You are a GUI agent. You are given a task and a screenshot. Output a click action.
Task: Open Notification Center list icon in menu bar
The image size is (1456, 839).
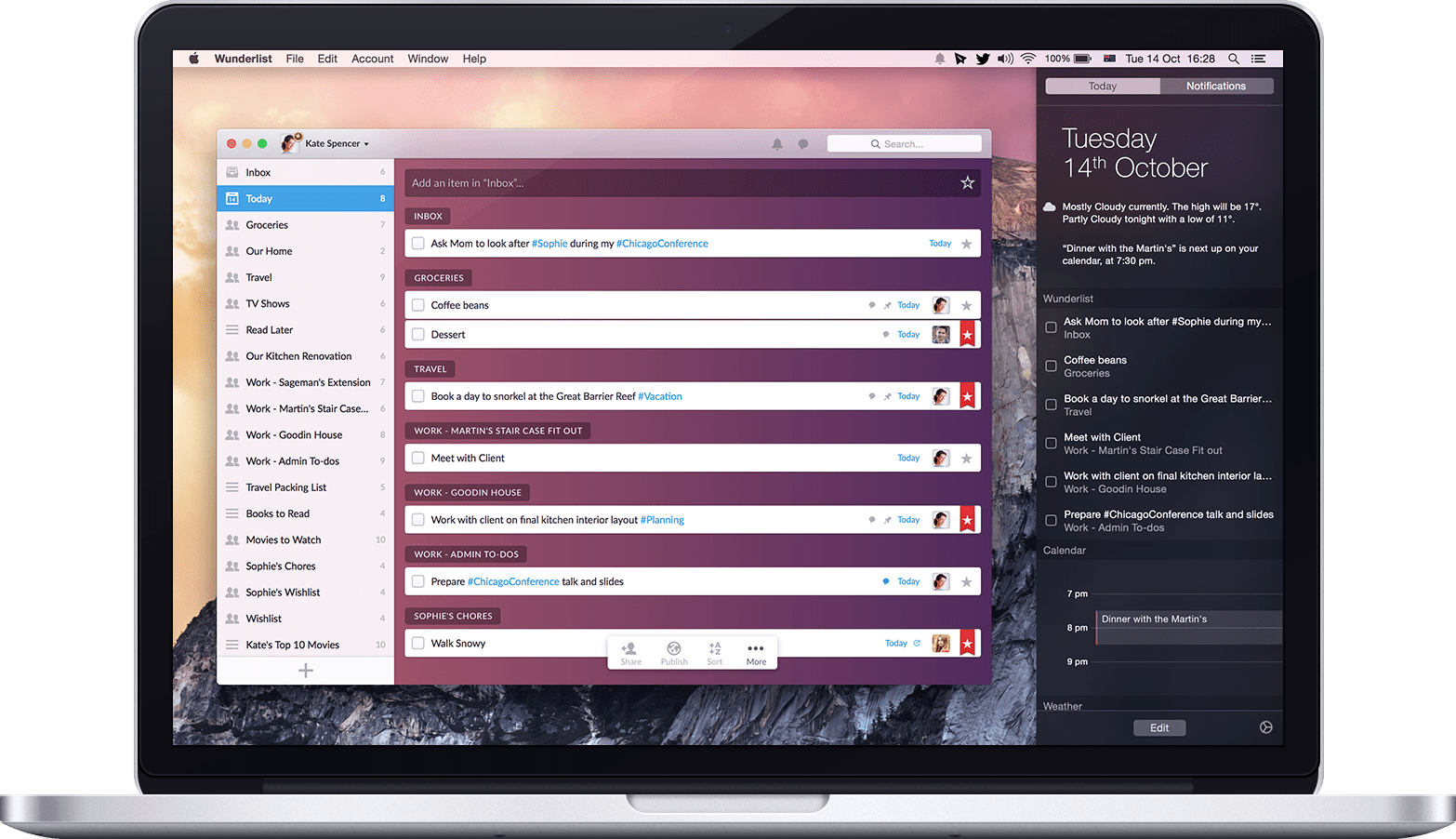(x=1258, y=59)
